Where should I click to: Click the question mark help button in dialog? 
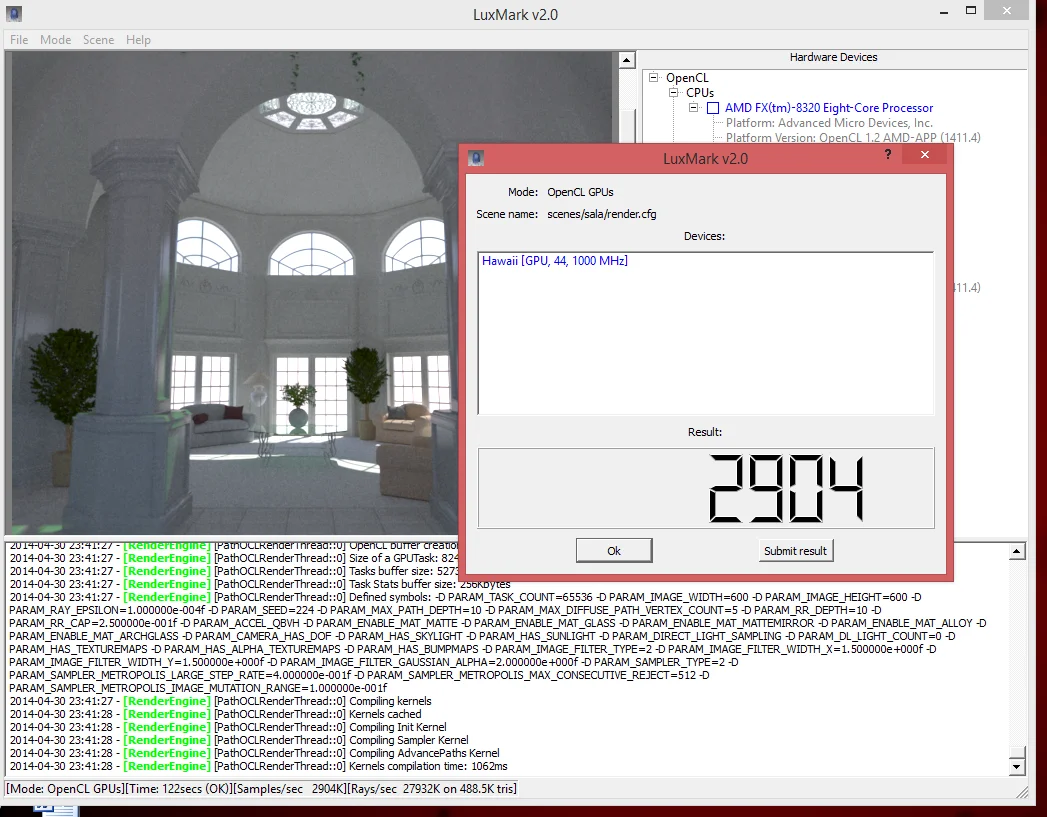click(x=887, y=154)
